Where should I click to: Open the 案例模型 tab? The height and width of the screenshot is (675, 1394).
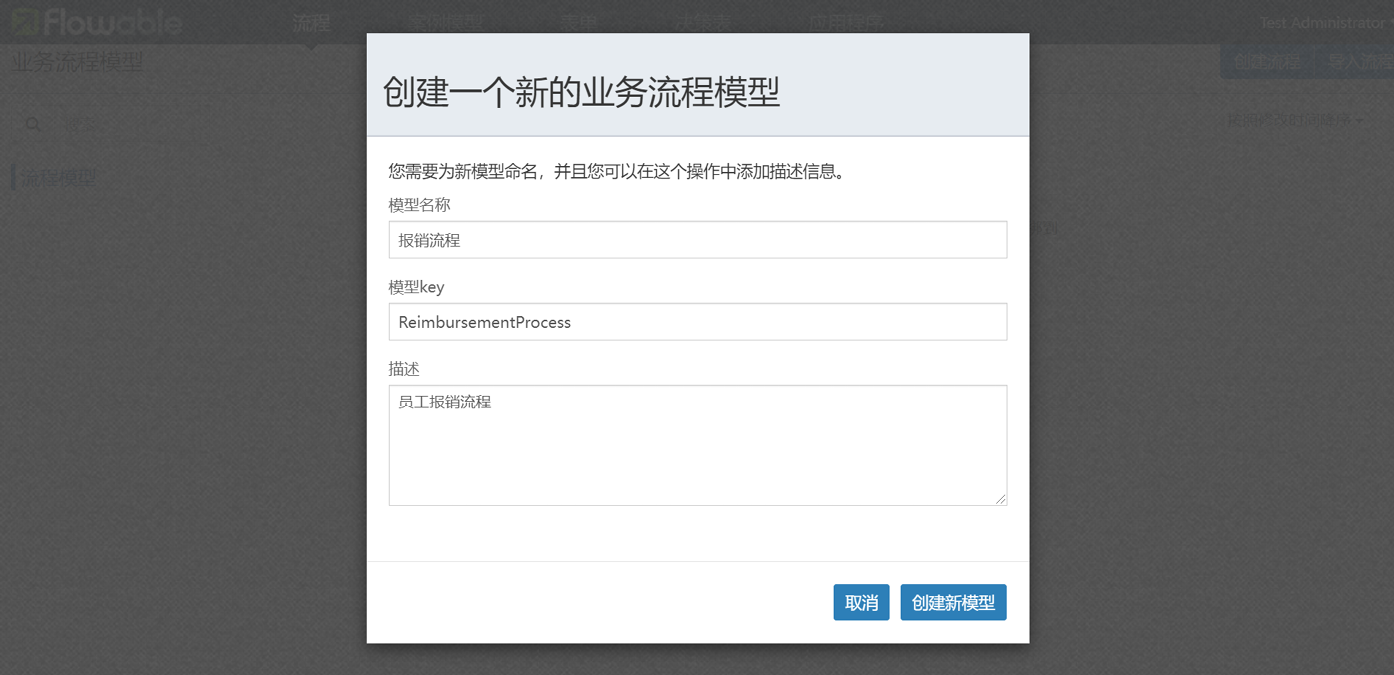click(445, 23)
